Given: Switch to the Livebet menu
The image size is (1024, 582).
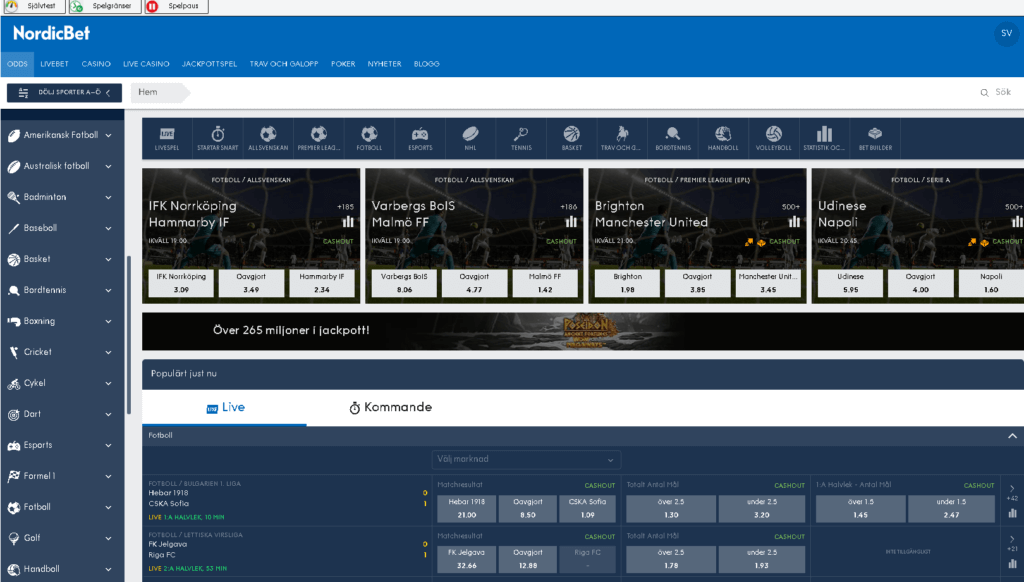Looking at the screenshot, I should (54, 64).
